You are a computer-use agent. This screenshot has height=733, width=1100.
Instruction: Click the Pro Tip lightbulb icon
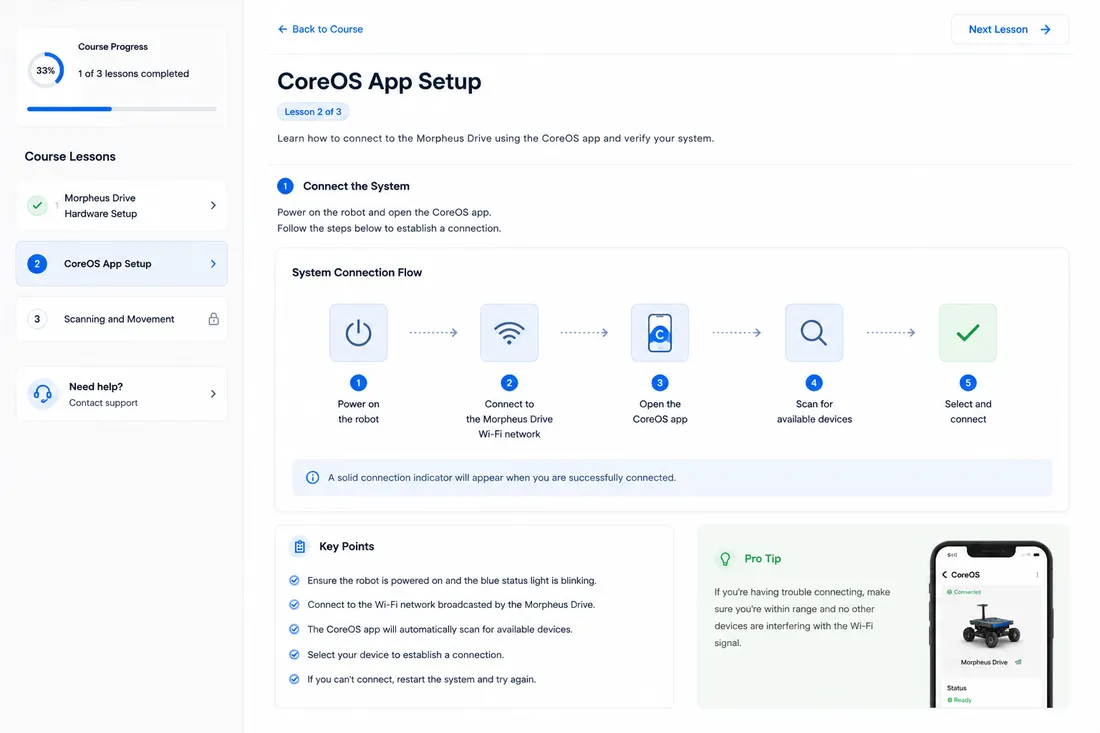coord(725,558)
